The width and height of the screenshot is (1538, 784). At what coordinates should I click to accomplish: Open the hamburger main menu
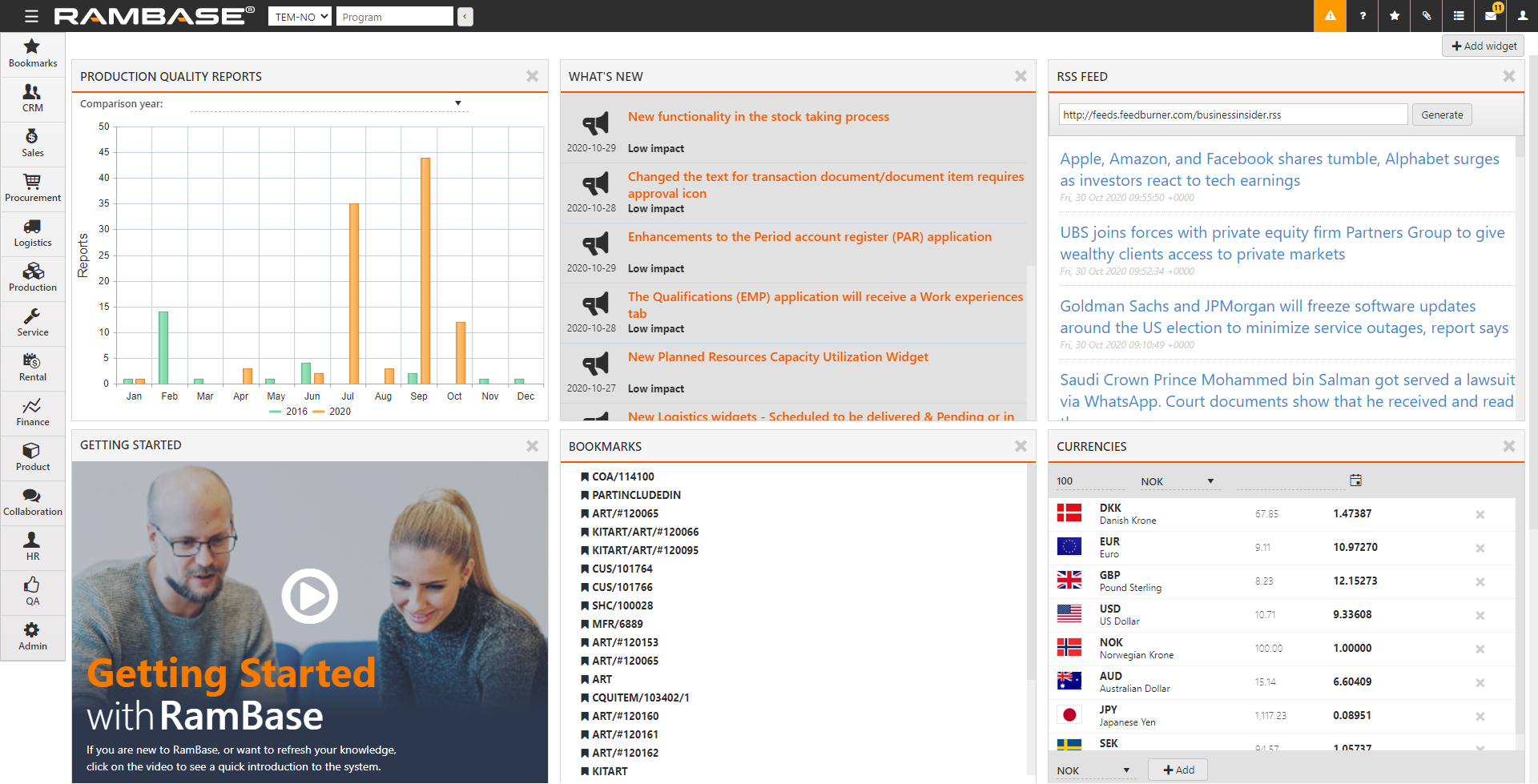[31, 16]
